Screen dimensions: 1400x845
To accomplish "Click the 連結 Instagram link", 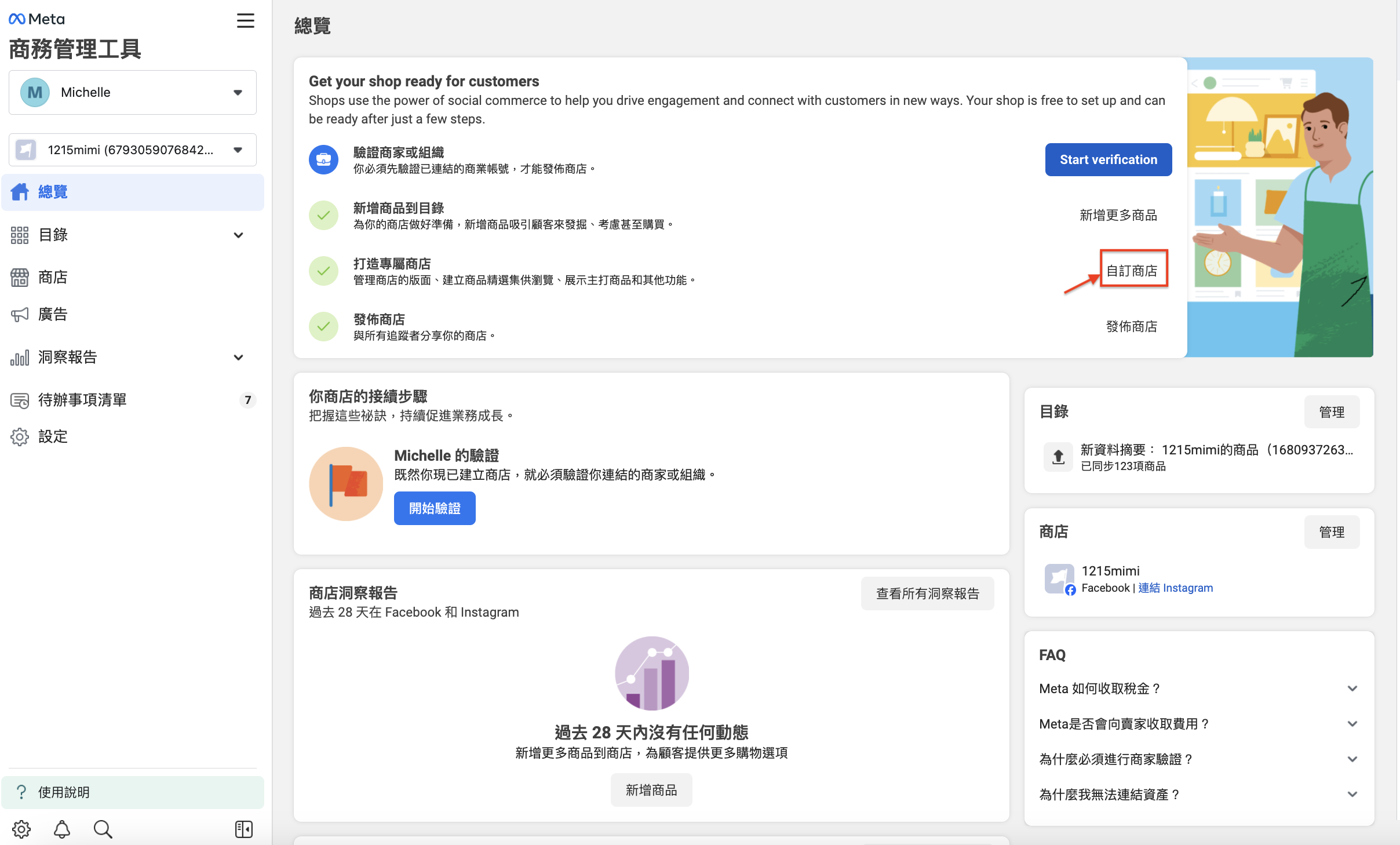I will (x=1175, y=588).
